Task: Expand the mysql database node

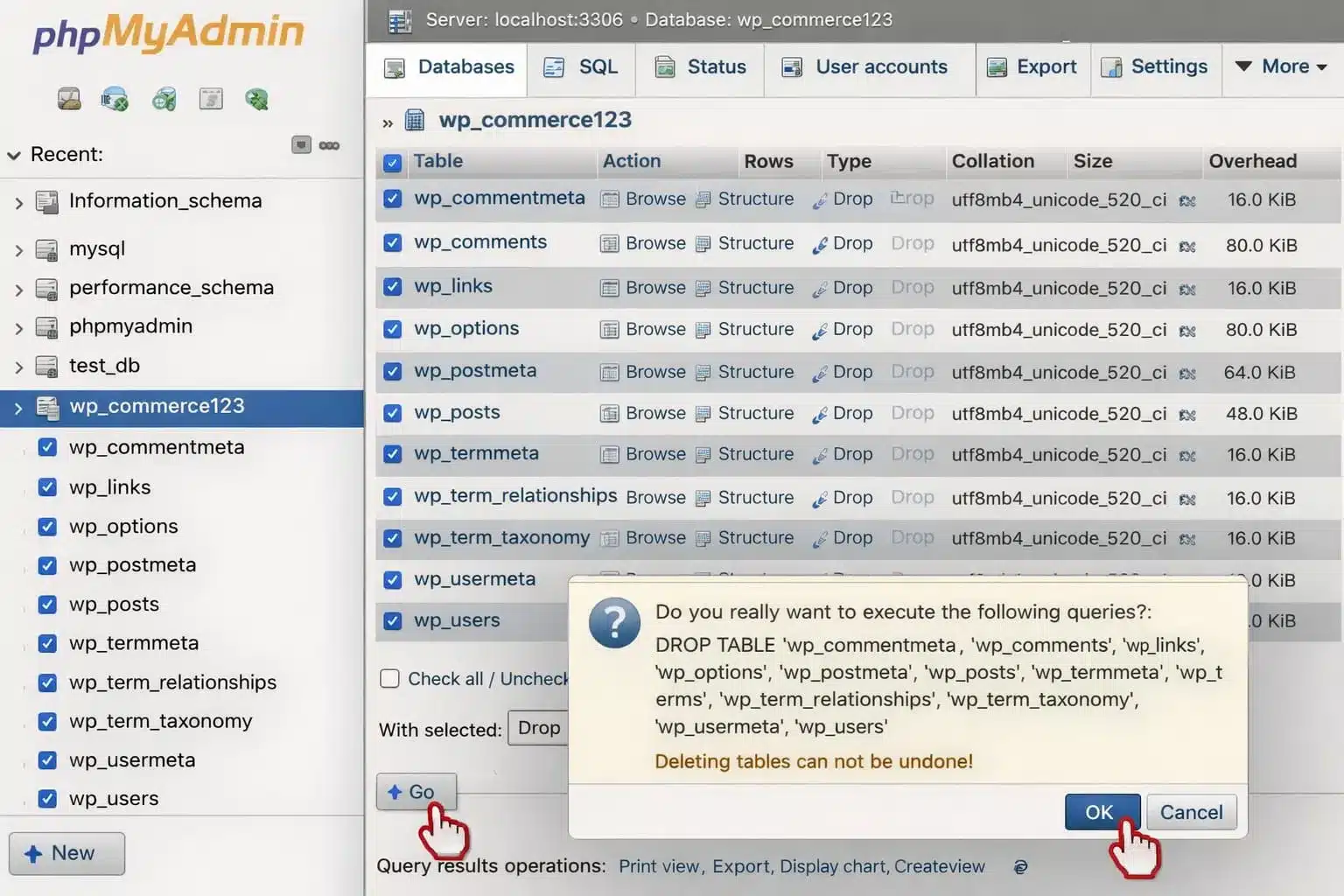Action: point(18,250)
